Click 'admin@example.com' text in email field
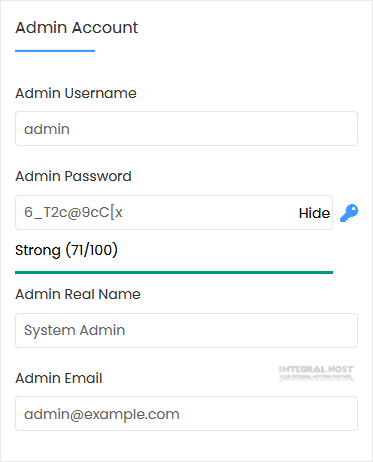373x462 pixels. (x=102, y=414)
